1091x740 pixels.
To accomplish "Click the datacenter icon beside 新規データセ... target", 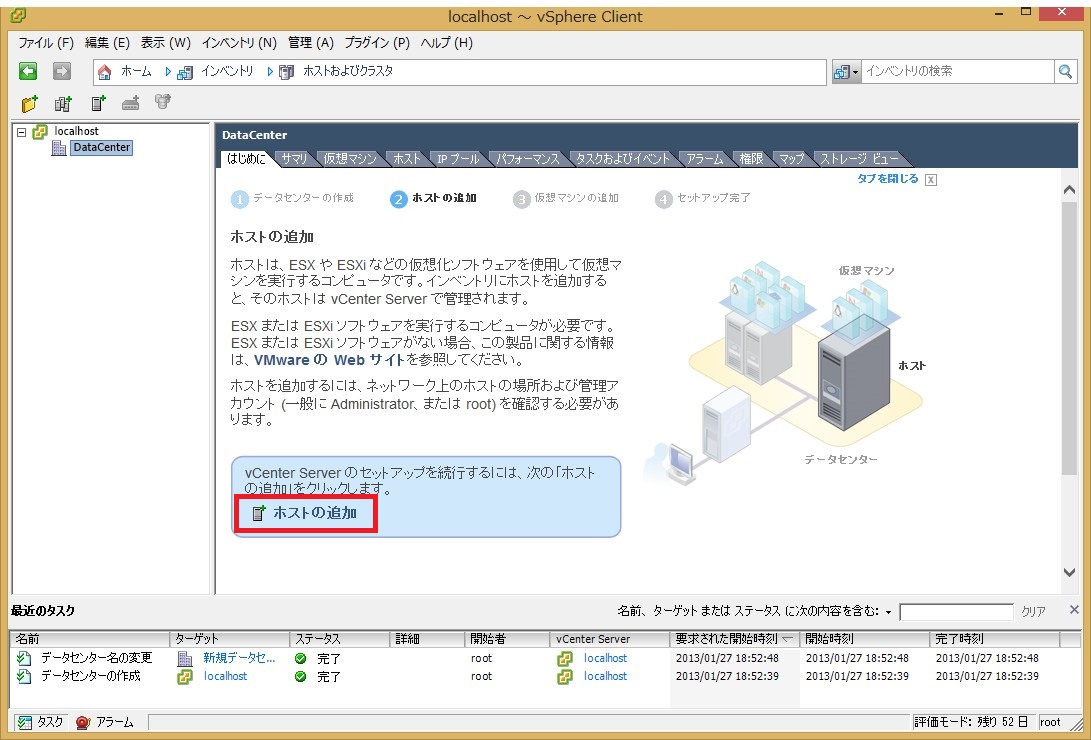I will pos(185,658).
